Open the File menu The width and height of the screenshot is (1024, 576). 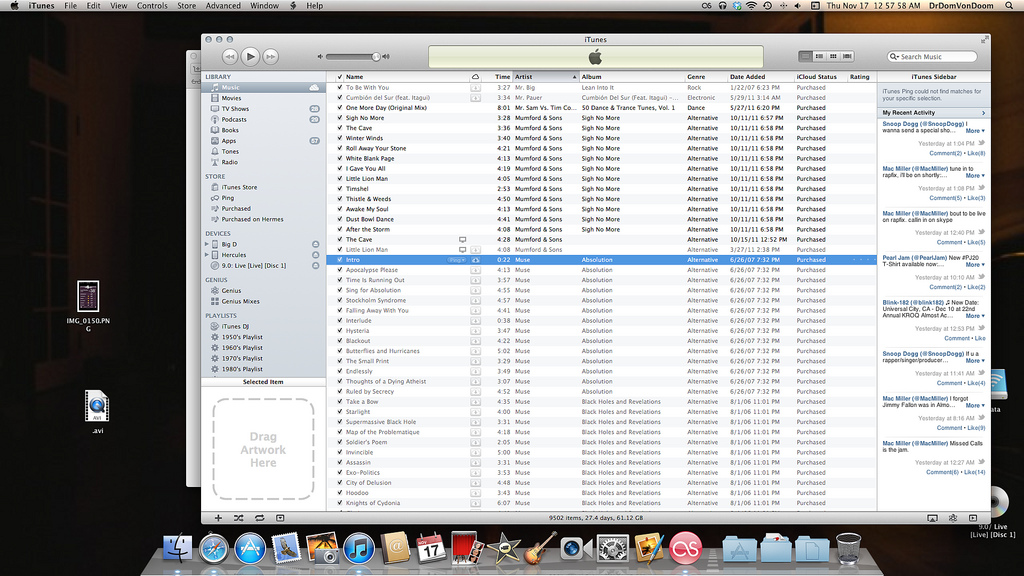(71, 6)
